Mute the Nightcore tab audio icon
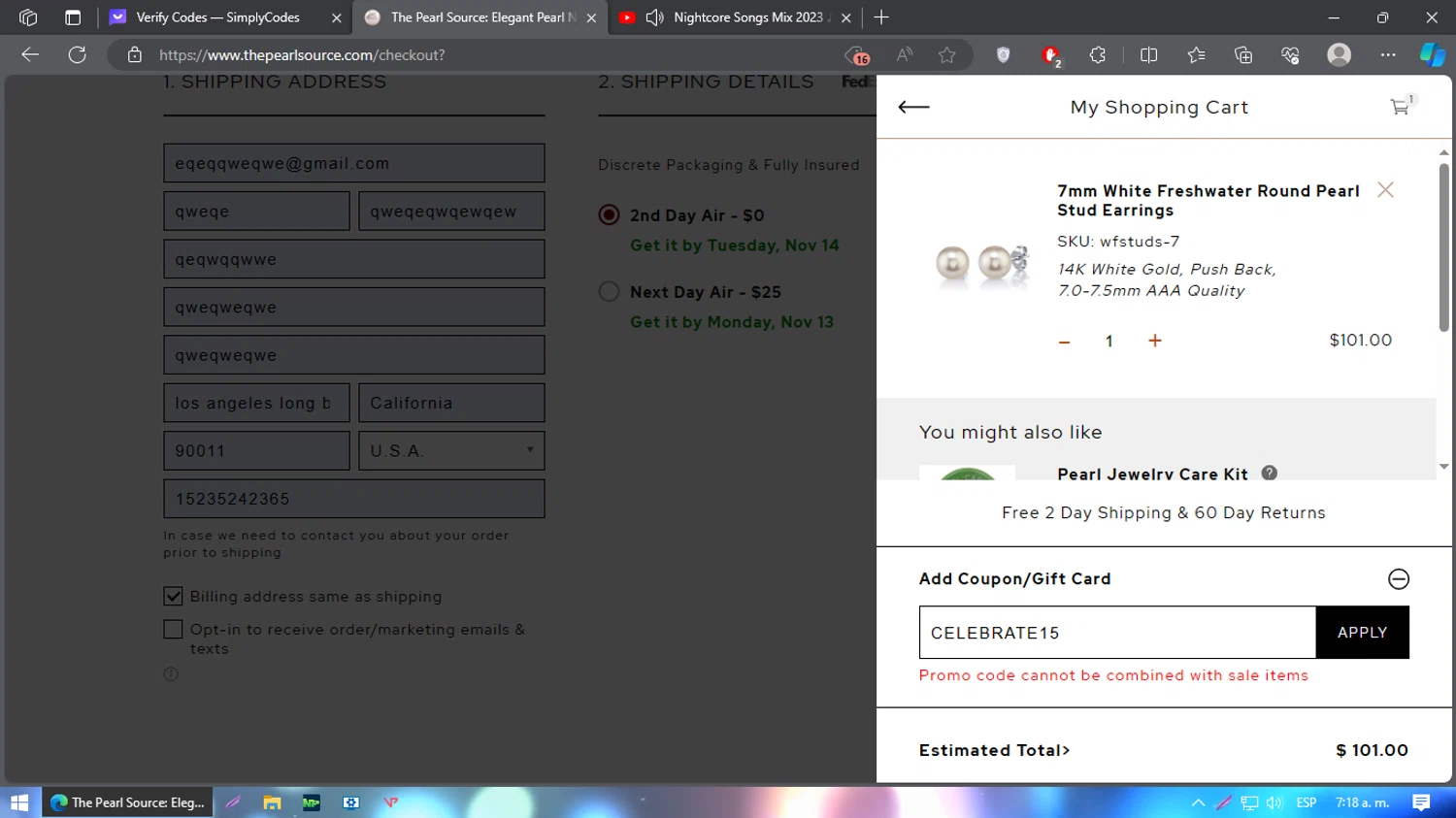The image size is (1456, 818). click(655, 17)
